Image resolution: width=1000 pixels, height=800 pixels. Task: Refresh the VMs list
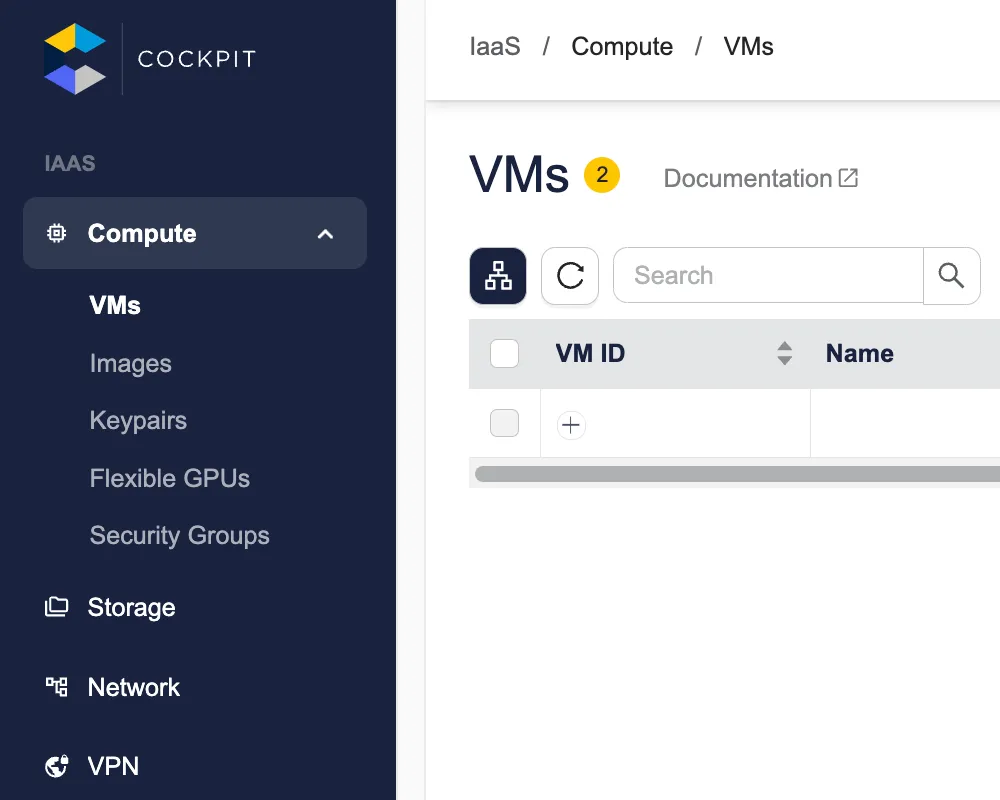570,276
